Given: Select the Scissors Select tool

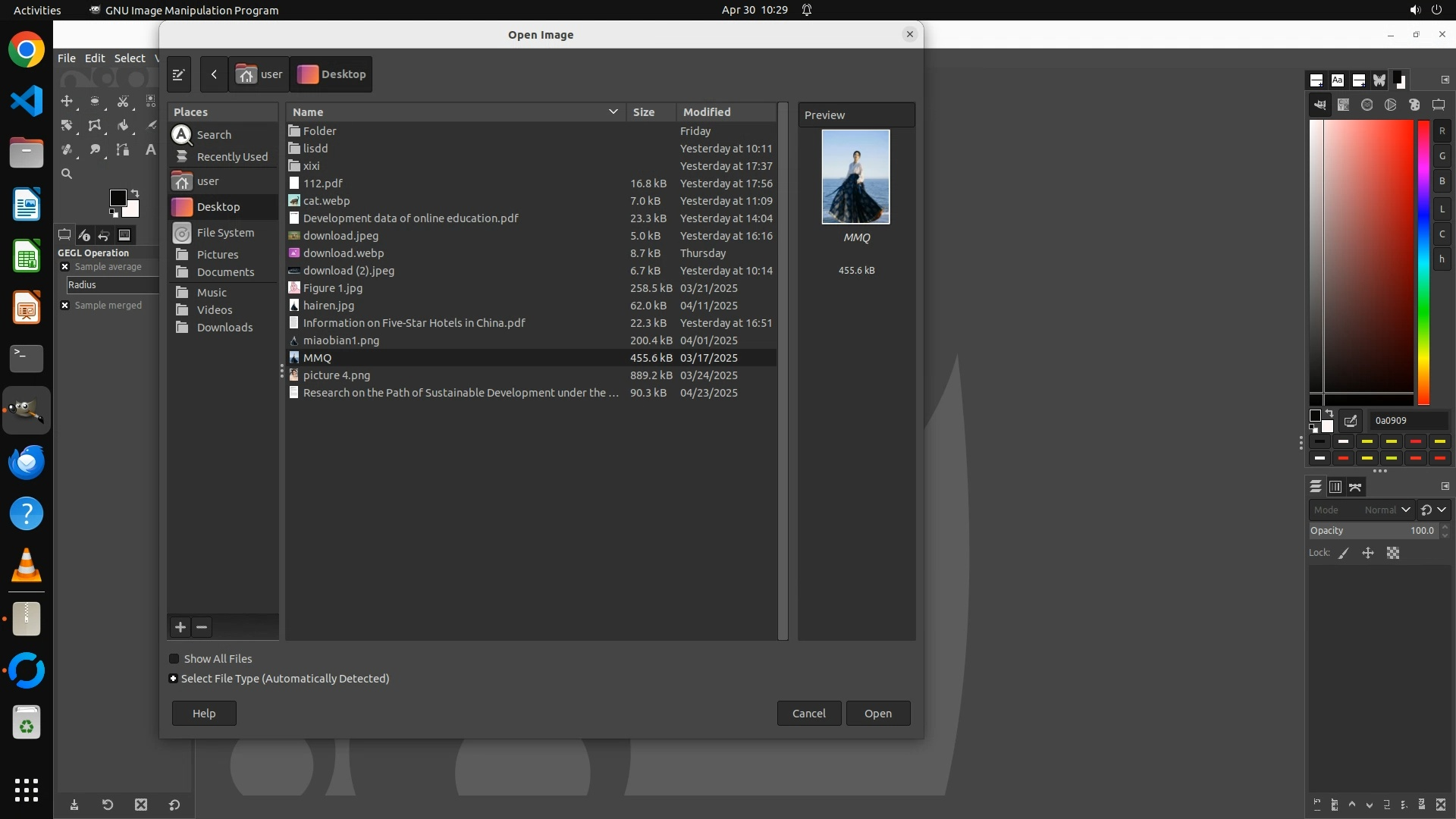Looking at the screenshot, I should coord(123,101).
